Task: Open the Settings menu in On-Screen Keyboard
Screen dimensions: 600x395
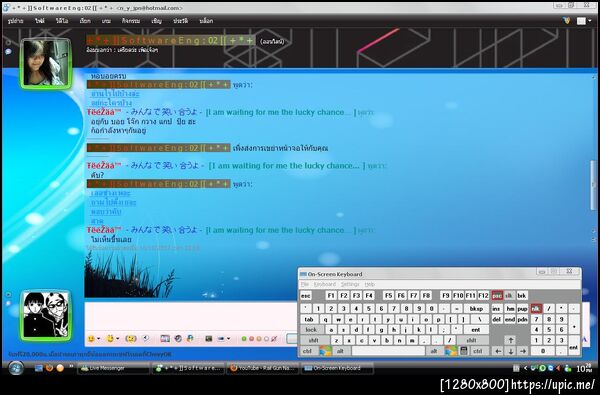Action: pyautogui.click(x=350, y=284)
